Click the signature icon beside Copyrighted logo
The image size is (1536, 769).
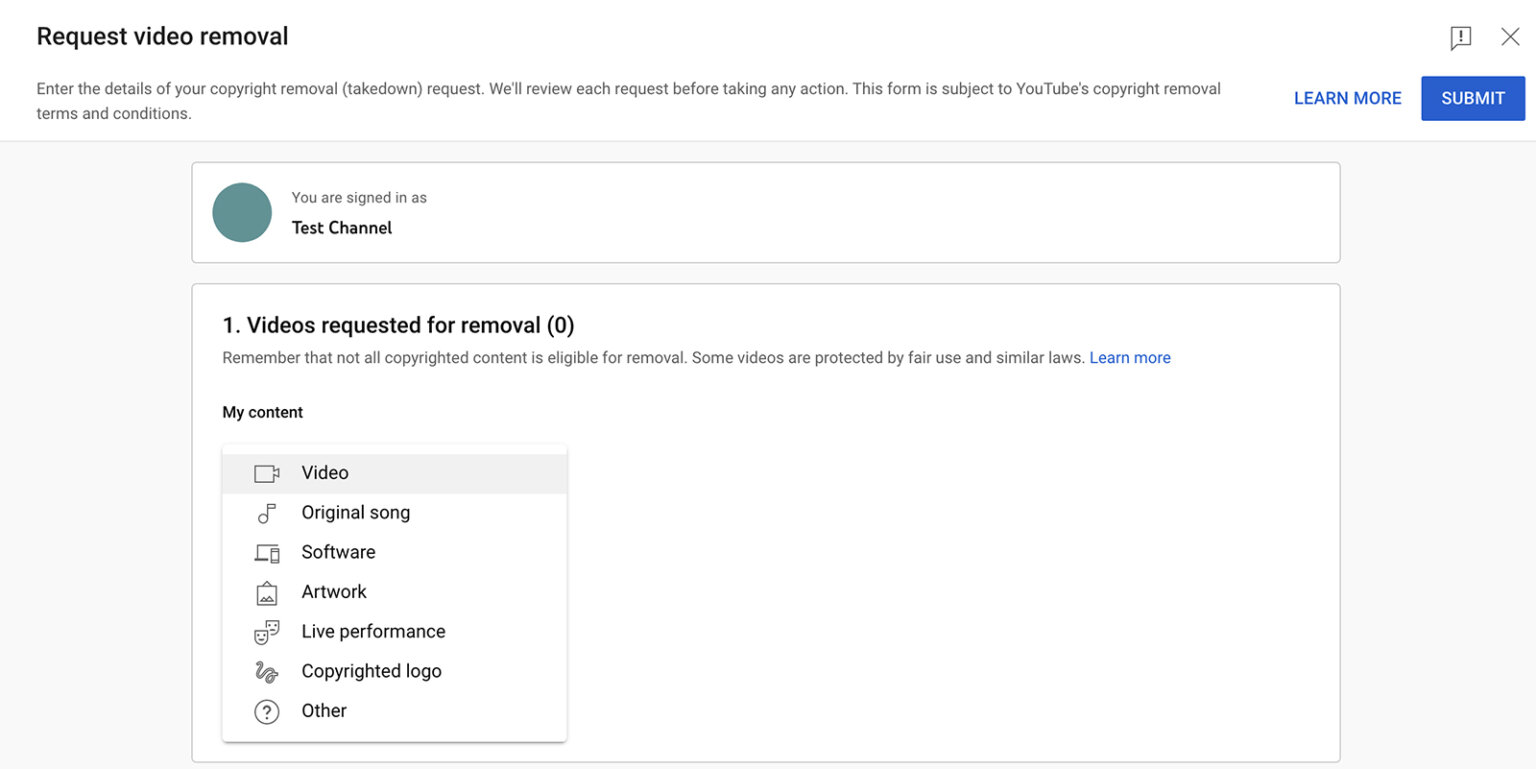click(x=267, y=671)
